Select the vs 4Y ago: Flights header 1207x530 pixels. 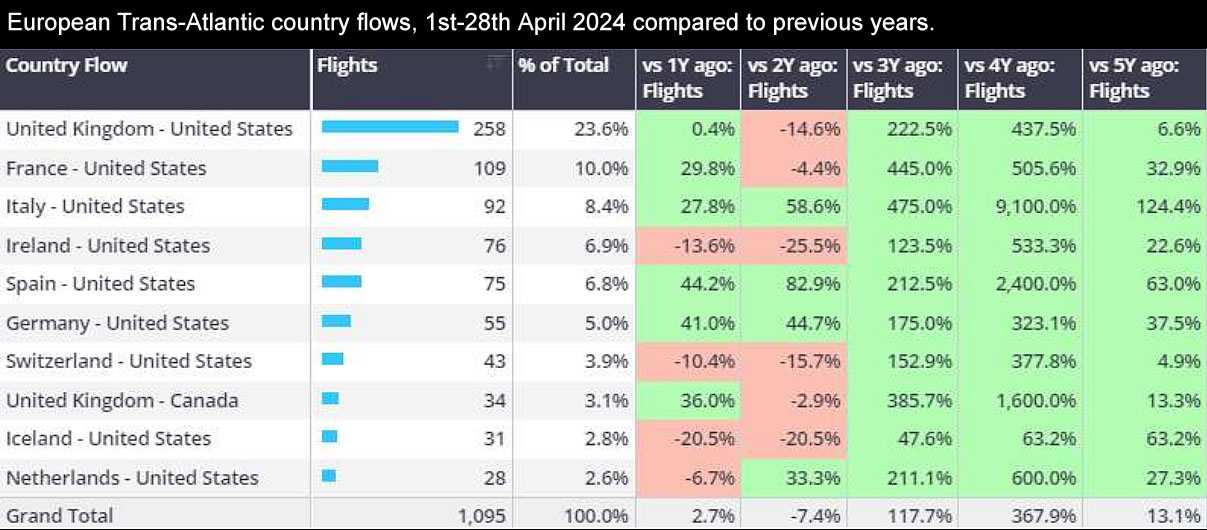coord(1010,78)
